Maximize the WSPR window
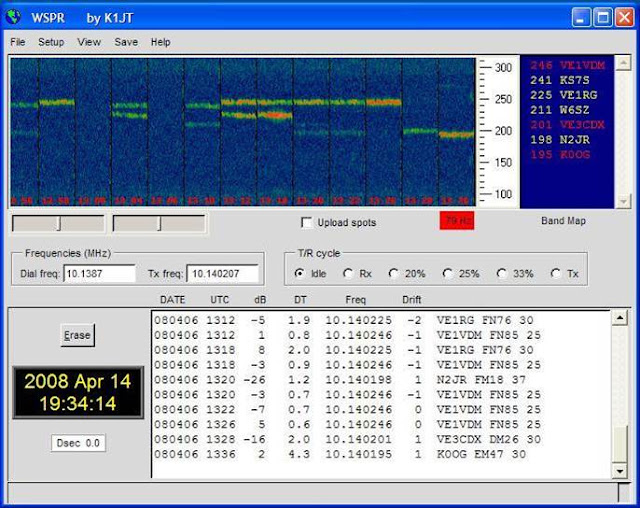Viewport: 640px width, 508px height. coord(602,18)
